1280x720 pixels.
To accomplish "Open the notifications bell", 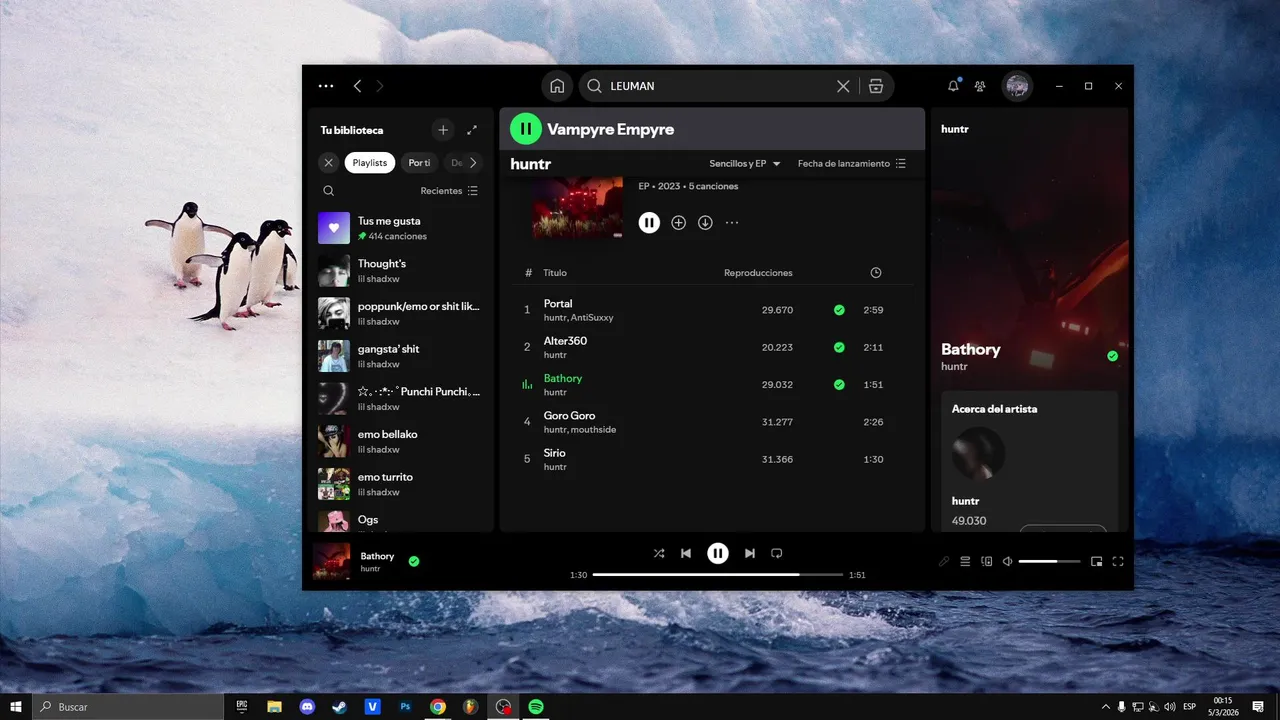I will 953,86.
